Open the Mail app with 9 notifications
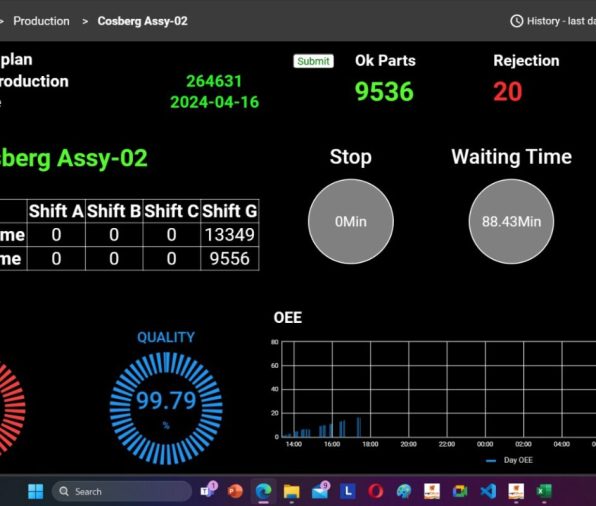Screen dimensions: 596x506 coord(320,490)
